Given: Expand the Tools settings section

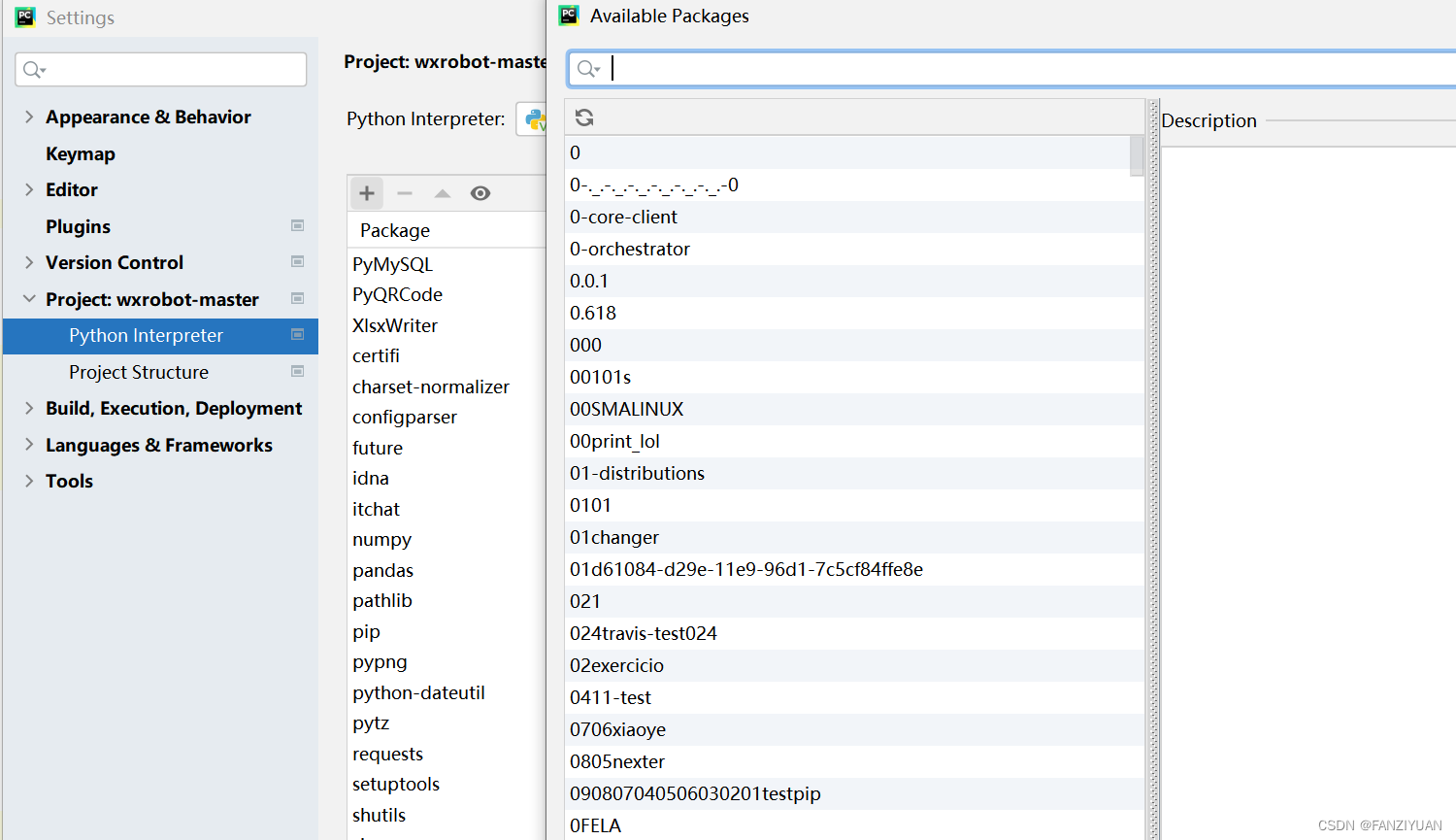Looking at the screenshot, I should click(29, 481).
